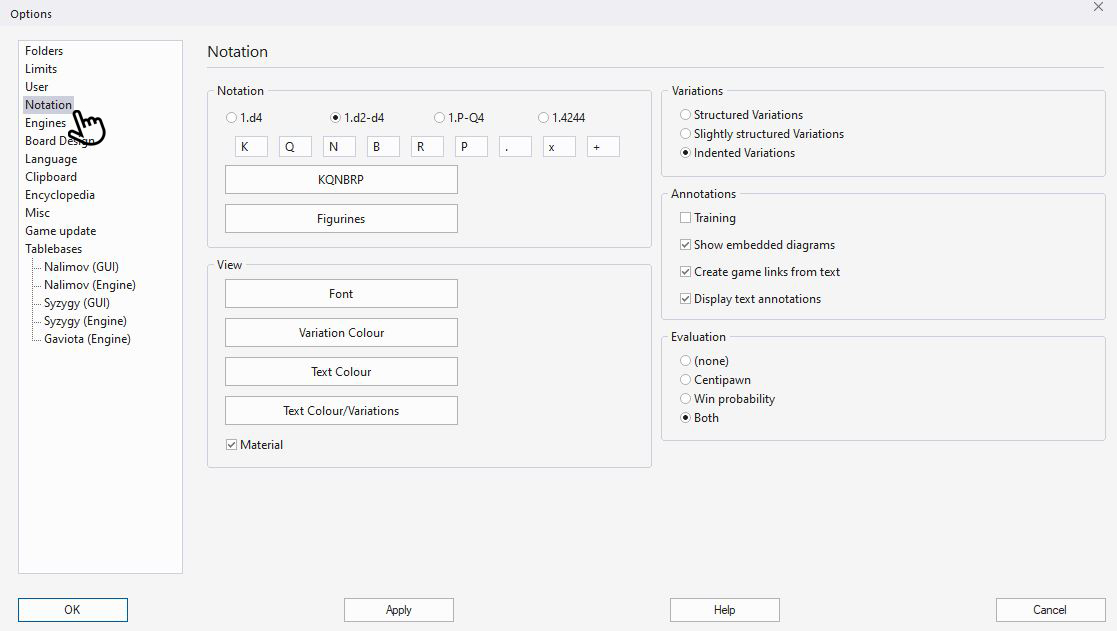Edit the period separator field
Screen dimensions: 1117x631
click(x=516, y=147)
